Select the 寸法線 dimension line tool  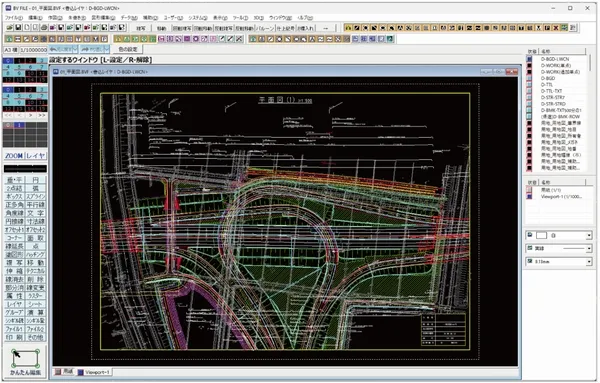tap(36, 222)
